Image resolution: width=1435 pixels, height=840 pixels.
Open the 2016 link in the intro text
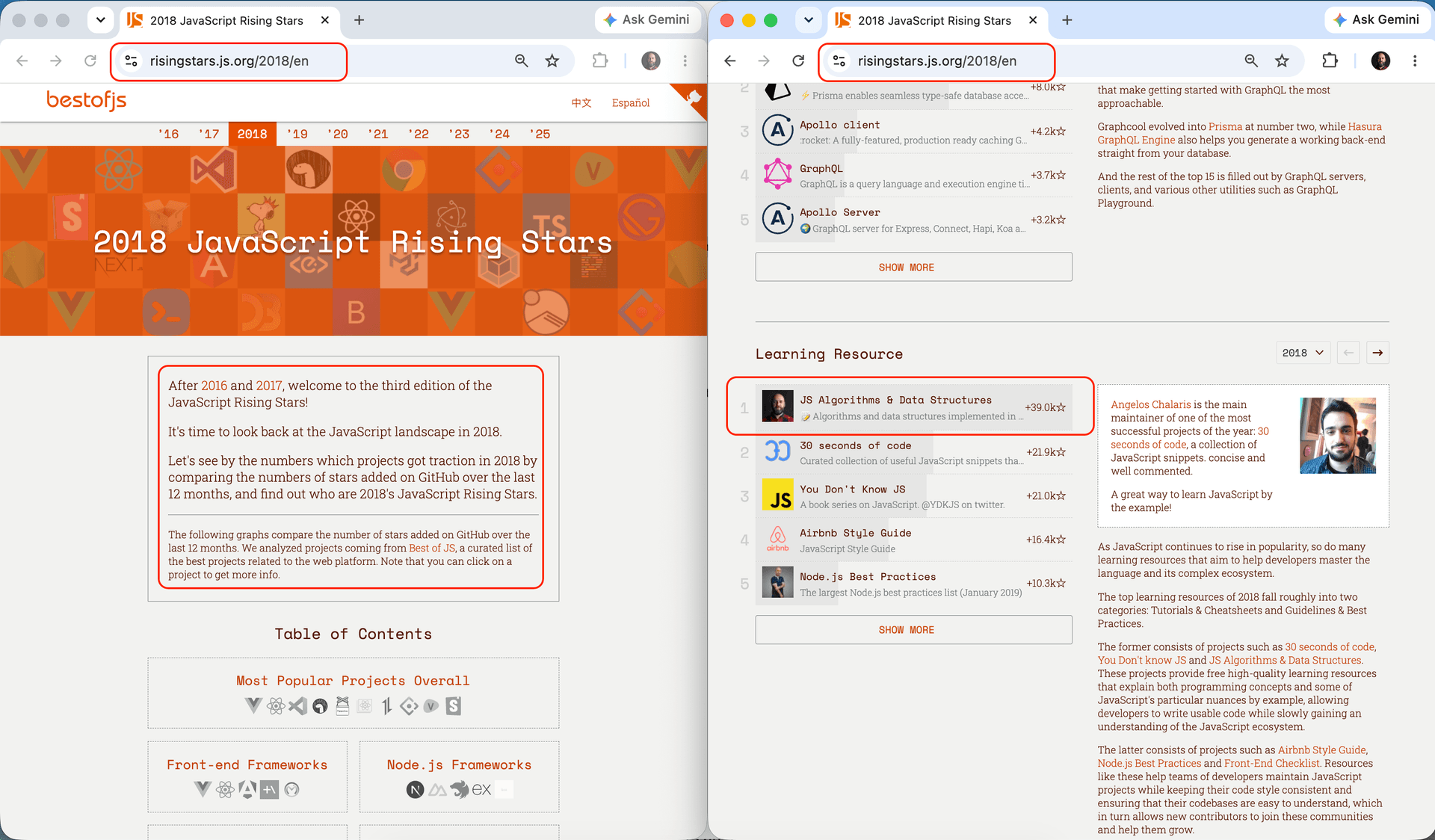tap(214, 386)
